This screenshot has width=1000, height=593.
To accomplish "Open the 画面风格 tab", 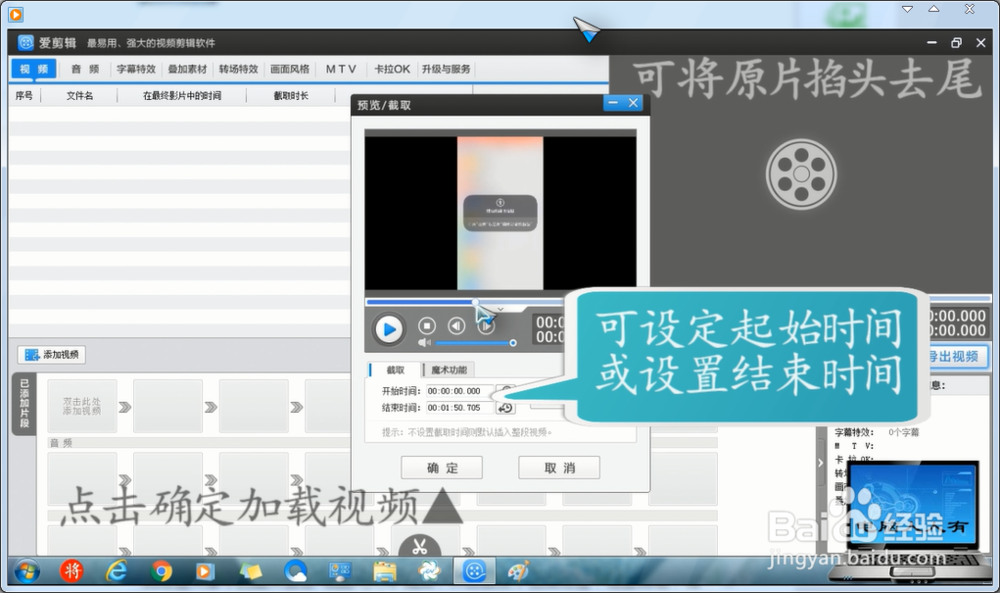I will point(289,69).
